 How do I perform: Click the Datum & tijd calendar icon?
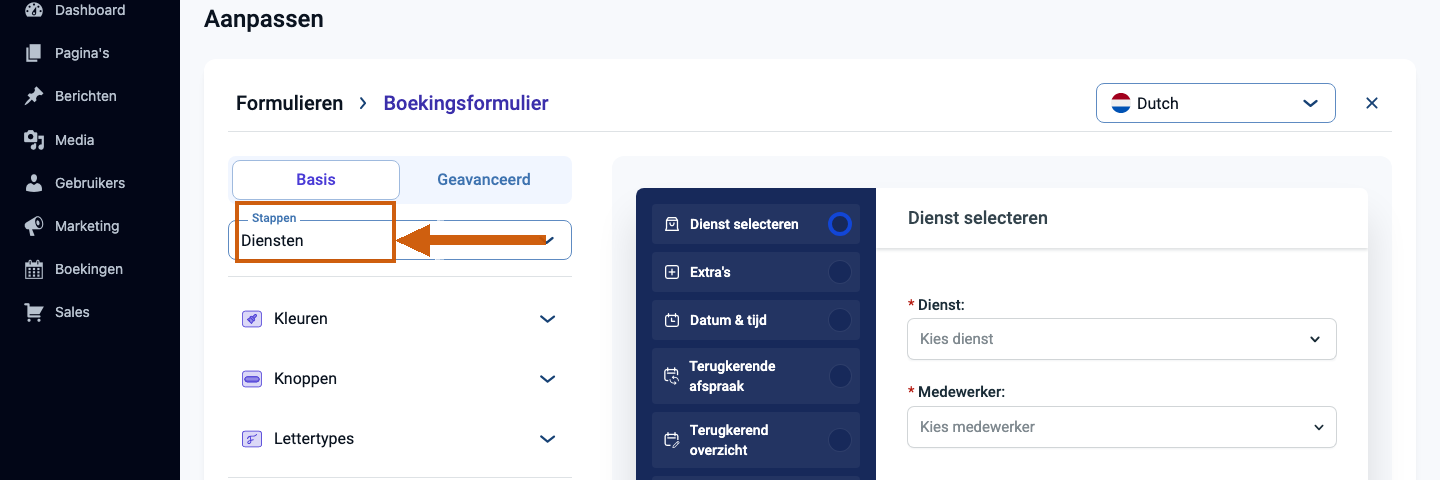click(x=672, y=321)
